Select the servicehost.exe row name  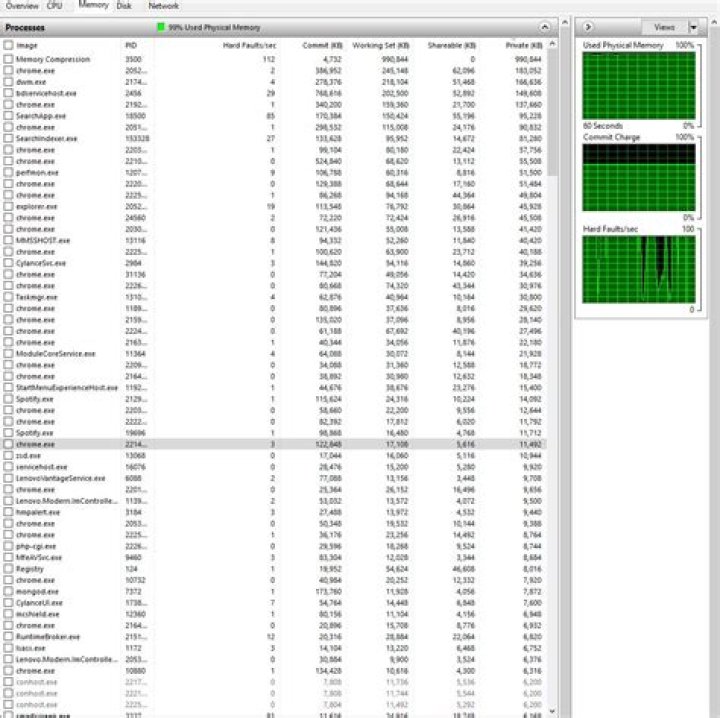41,467
